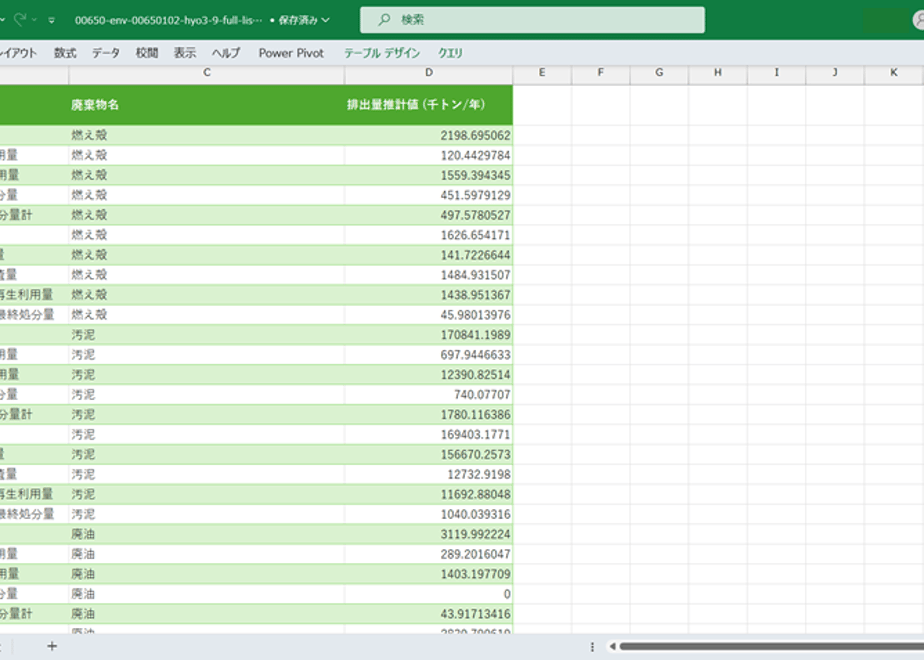
Task: Select column H header
Action: [718, 73]
